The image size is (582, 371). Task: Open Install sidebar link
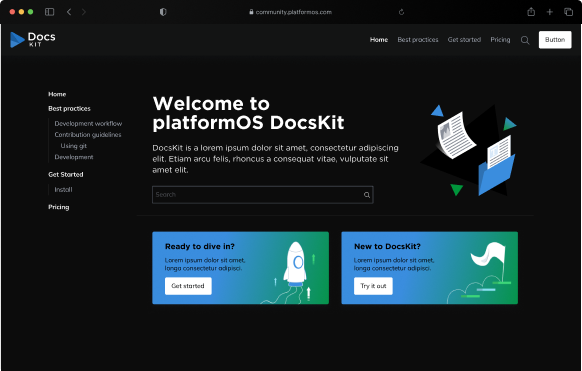tap(63, 190)
